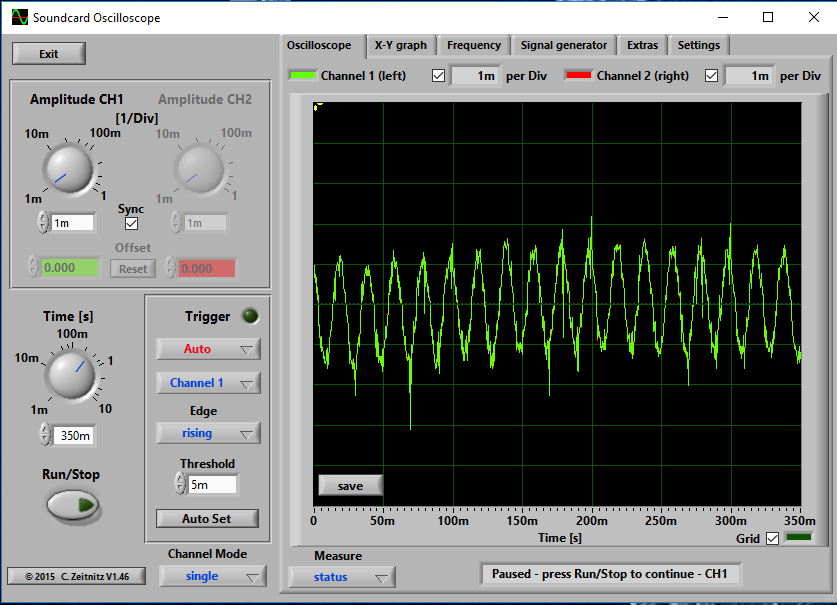837x605 pixels.
Task: Click the green Channel 1 color swatch
Action: click(x=302, y=76)
